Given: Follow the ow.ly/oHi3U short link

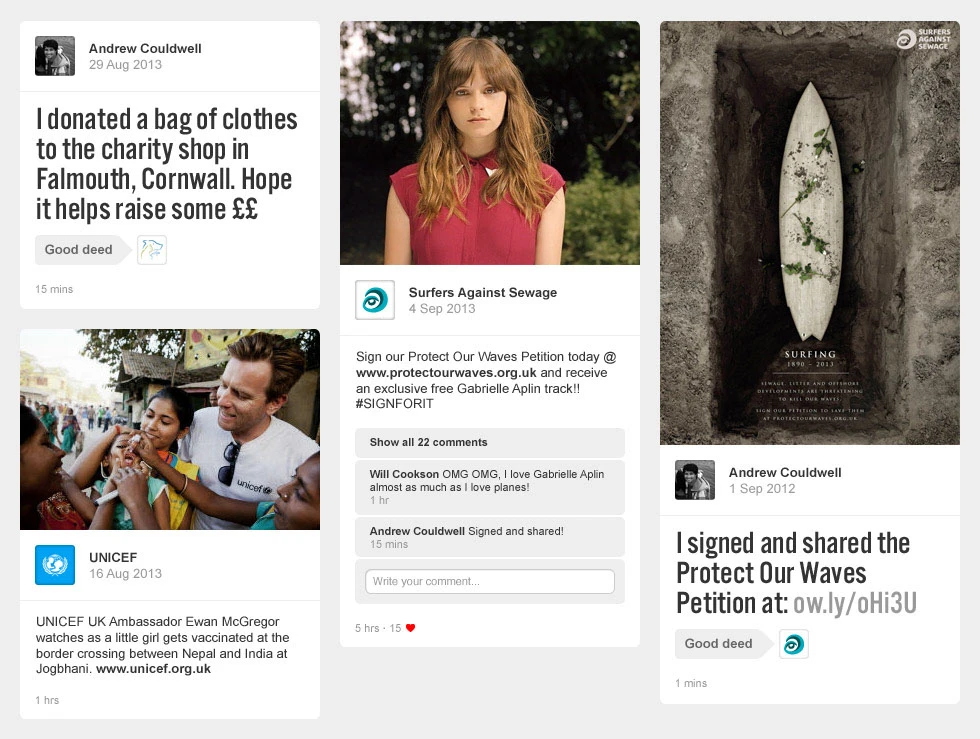Looking at the screenshot, I should [854, 603].
